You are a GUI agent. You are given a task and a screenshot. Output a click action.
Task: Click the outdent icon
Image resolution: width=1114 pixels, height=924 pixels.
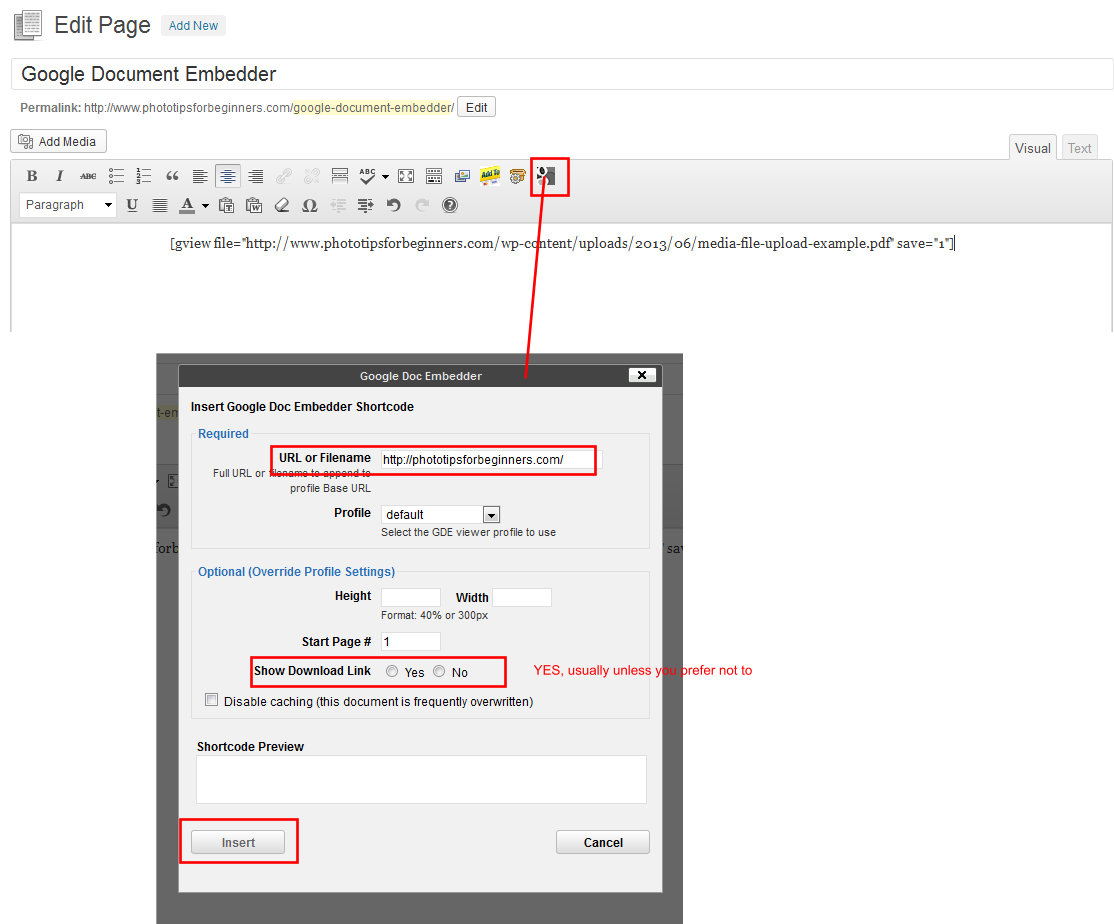point(338,205)
